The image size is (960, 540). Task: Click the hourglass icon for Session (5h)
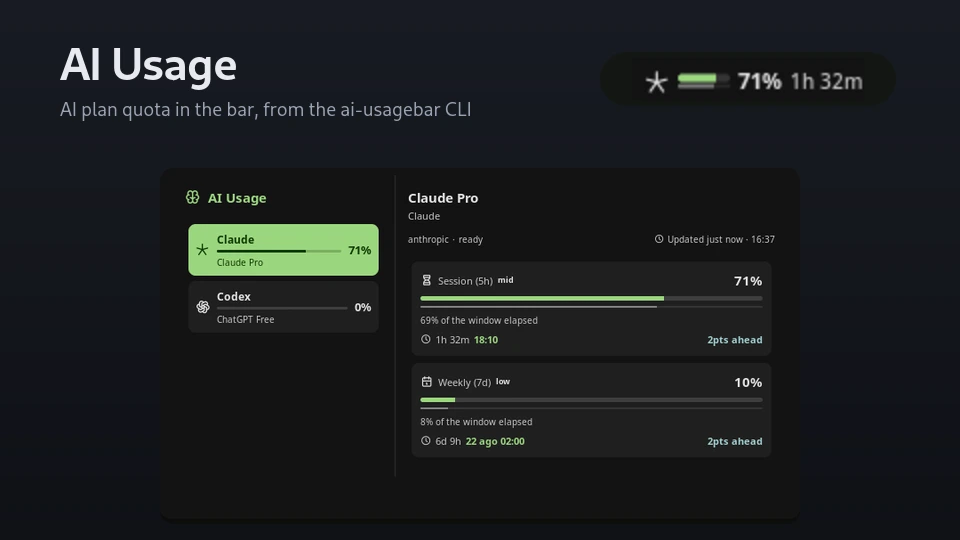[427, 280]
